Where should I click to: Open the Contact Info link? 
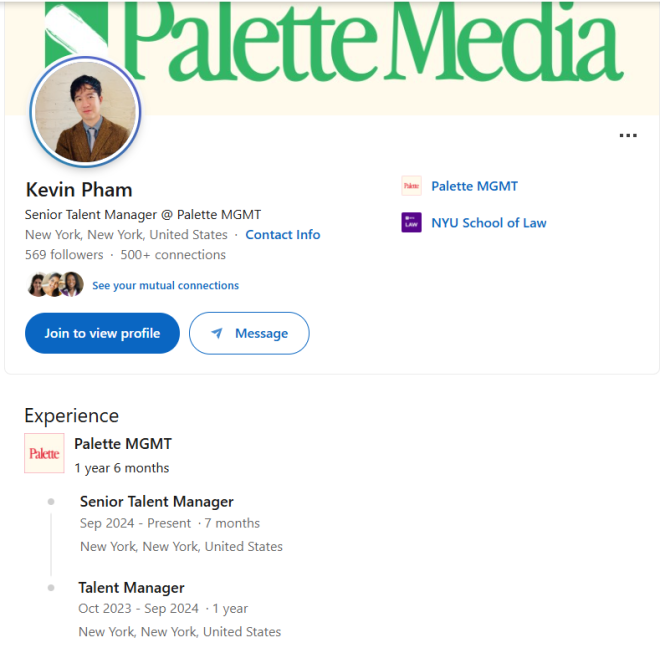pos(282,234)
